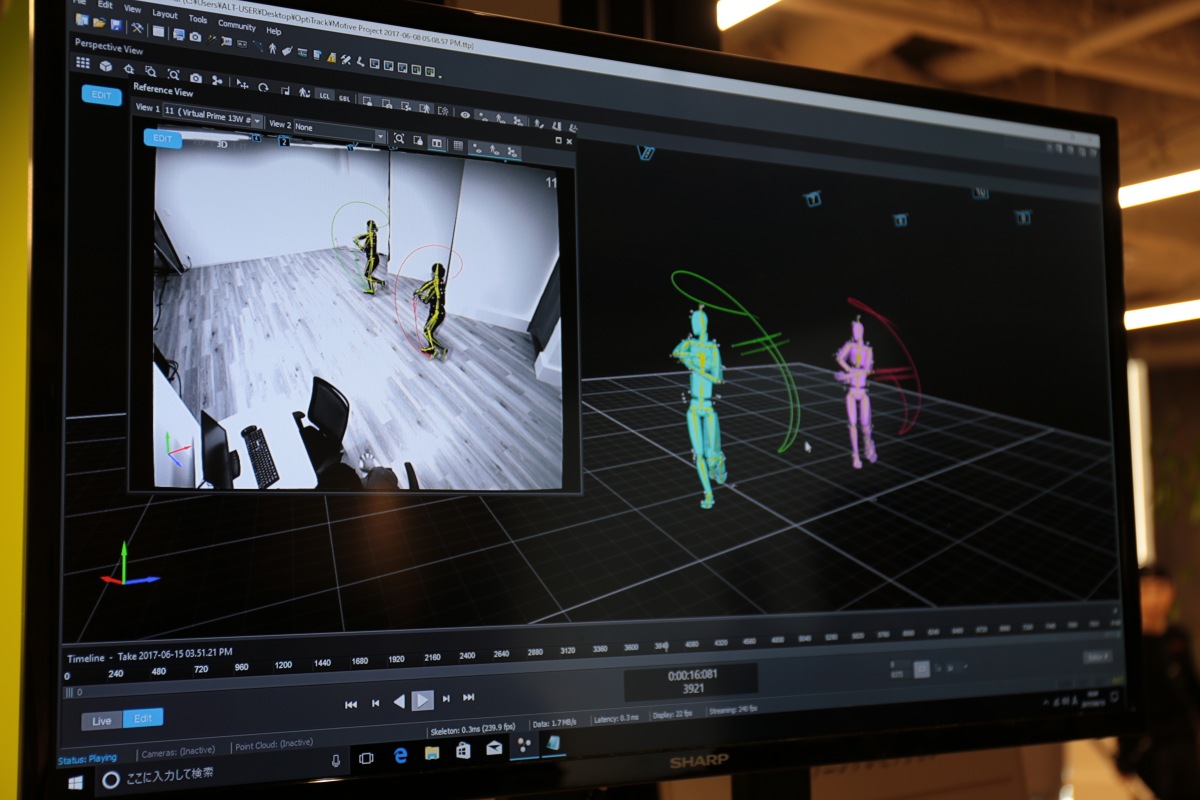Switch to Edit mode in timeline
Viewport: 1200px width, 800px height.
[x=143, y=718]
